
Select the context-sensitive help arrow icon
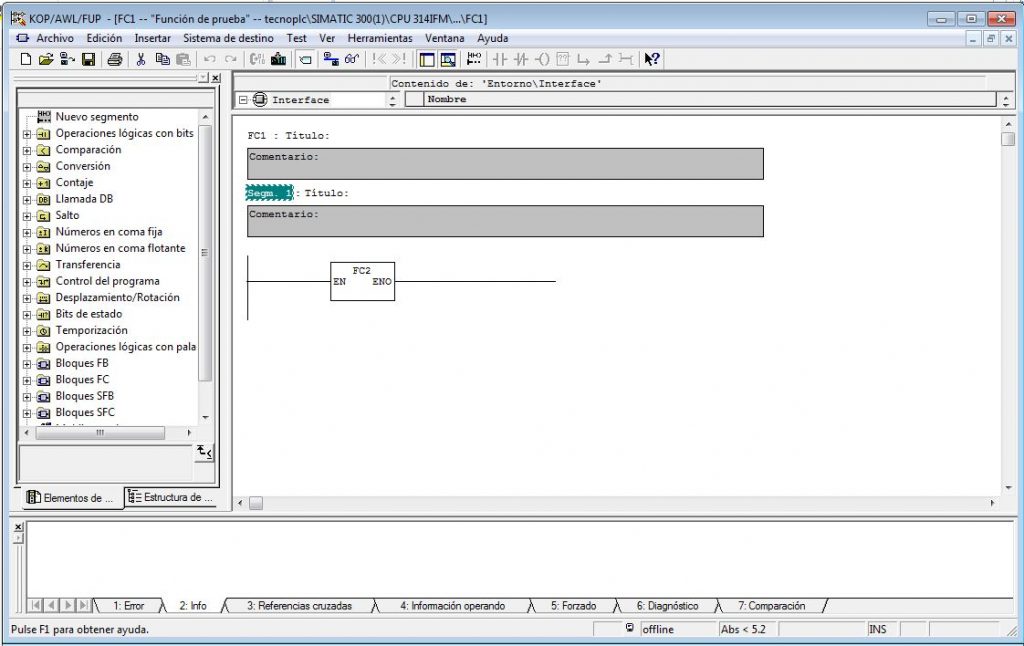650,59
